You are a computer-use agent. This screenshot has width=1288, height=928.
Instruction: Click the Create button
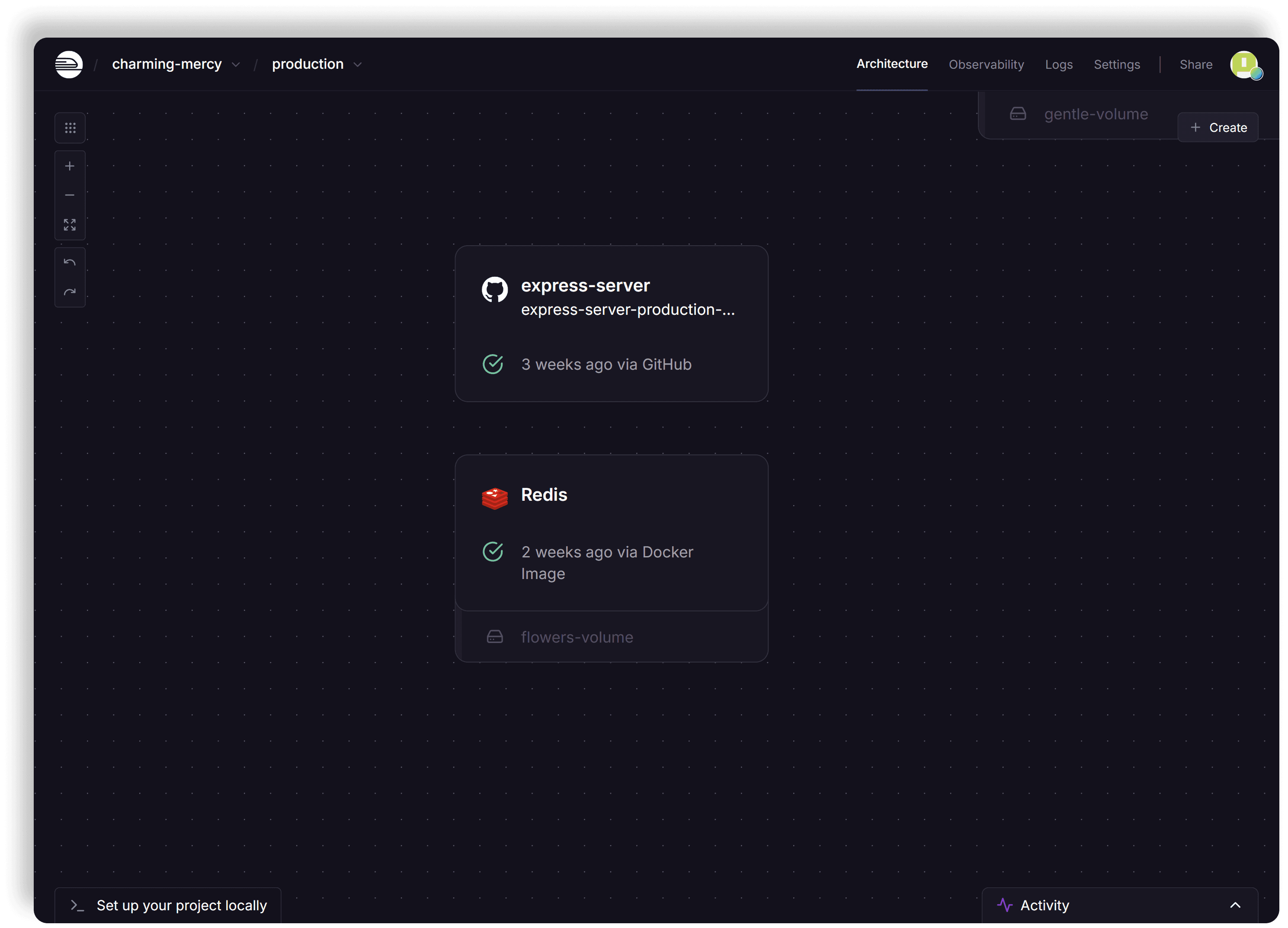1218,128
